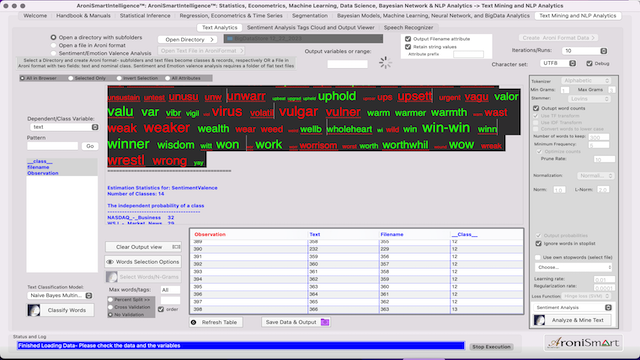The width and height of the screenshot is (640, 360).
Task: Open Regression, Econometrics & Time Series tab
Action: pos(231,16)
